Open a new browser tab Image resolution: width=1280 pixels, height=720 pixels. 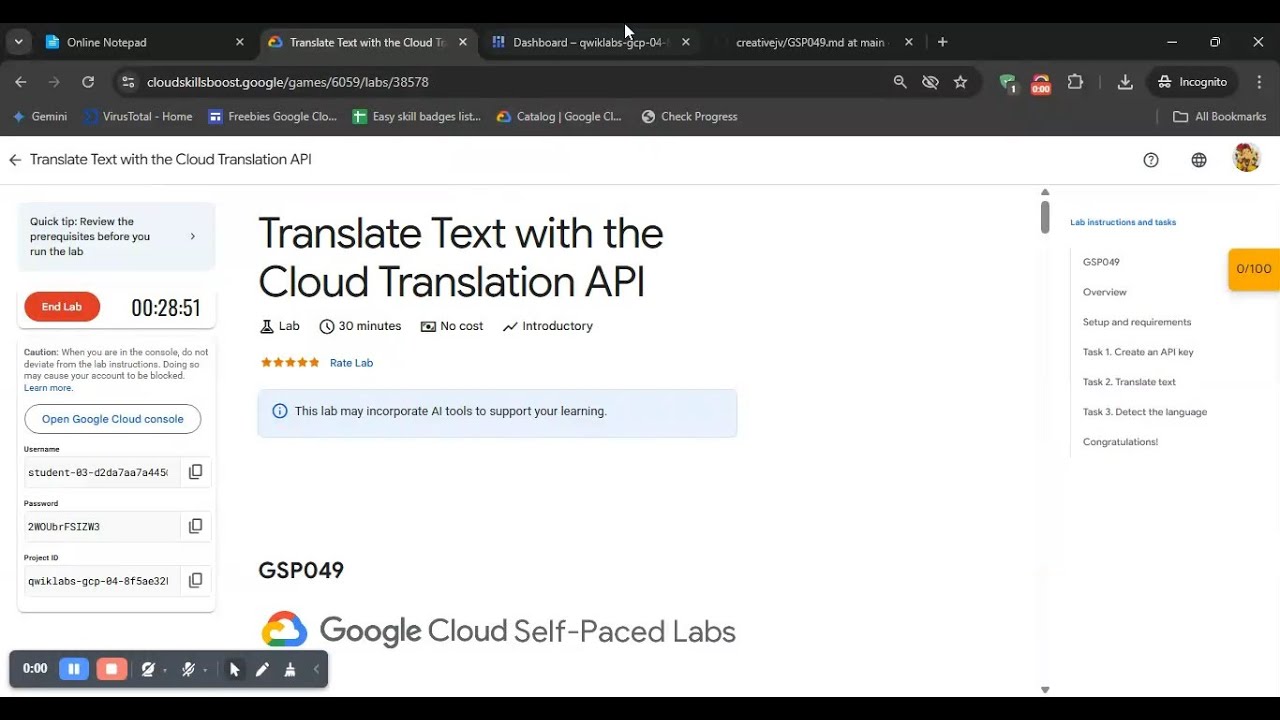click(x=942, y=42)
